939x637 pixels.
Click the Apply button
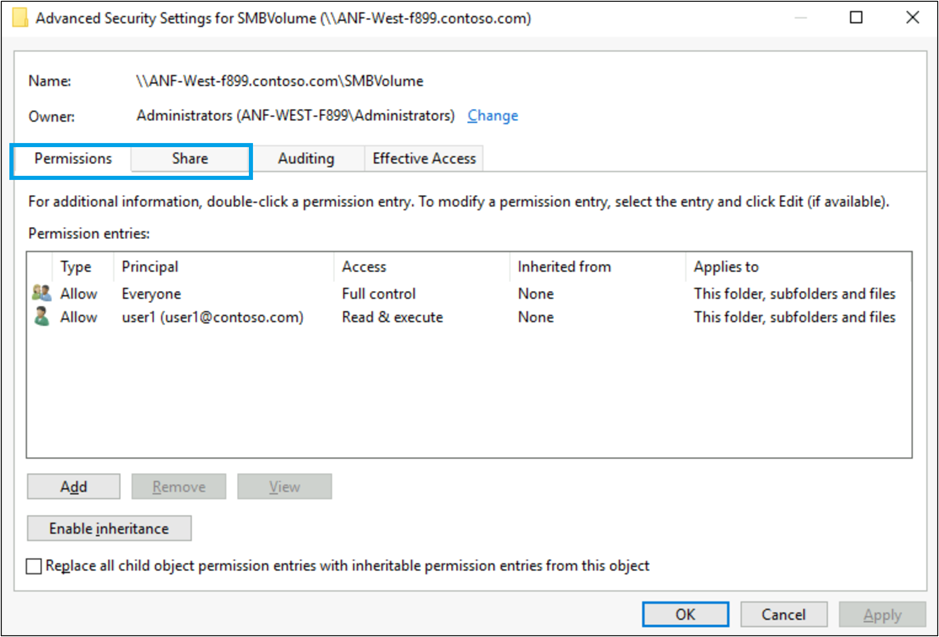click(x=882, y=615)
